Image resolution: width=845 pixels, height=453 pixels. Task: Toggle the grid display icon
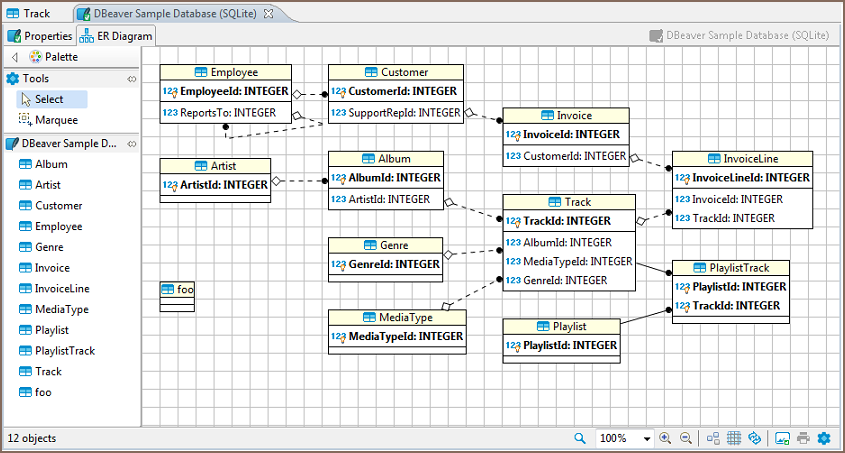point(734,438)
